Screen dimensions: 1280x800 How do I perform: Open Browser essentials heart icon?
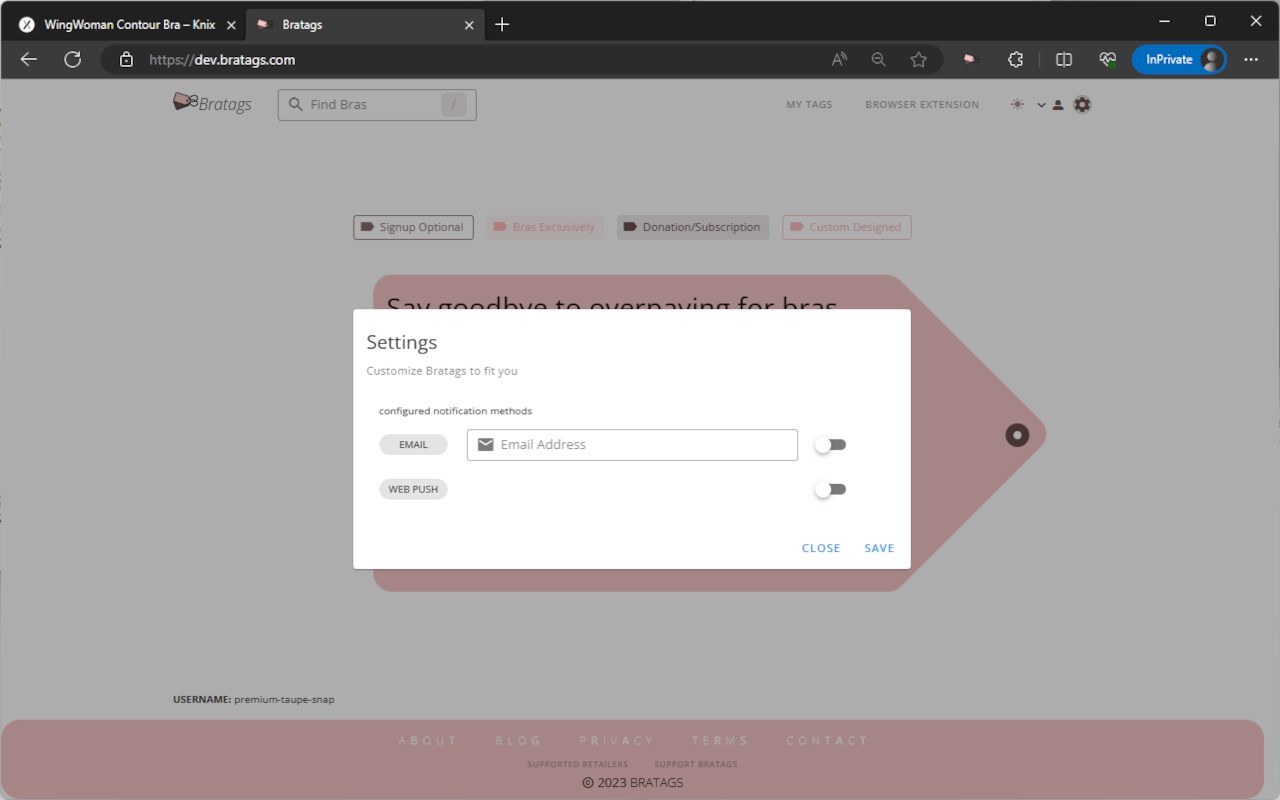pyautogui.click(x=1107, y=59)
